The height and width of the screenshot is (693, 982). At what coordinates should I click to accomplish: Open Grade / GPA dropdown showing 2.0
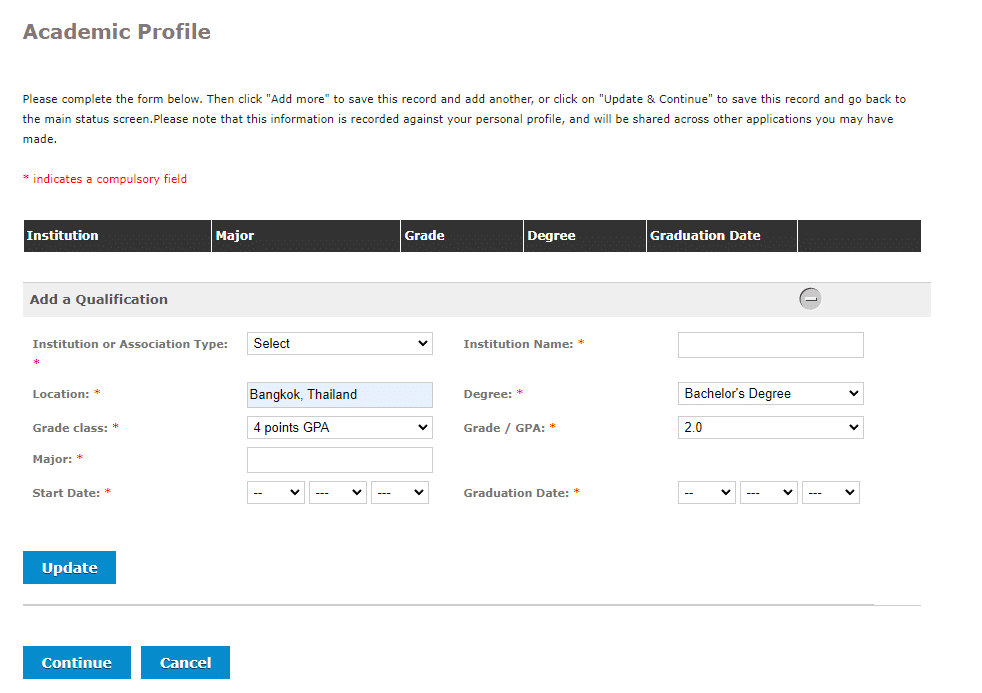click(770, 428)
